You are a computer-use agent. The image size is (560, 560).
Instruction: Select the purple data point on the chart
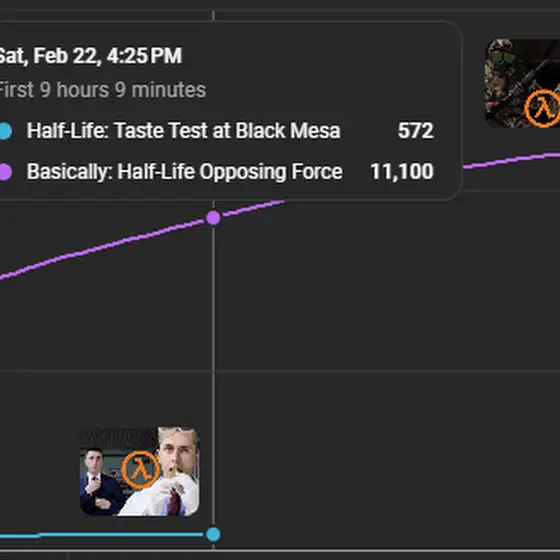pos(213,218)
